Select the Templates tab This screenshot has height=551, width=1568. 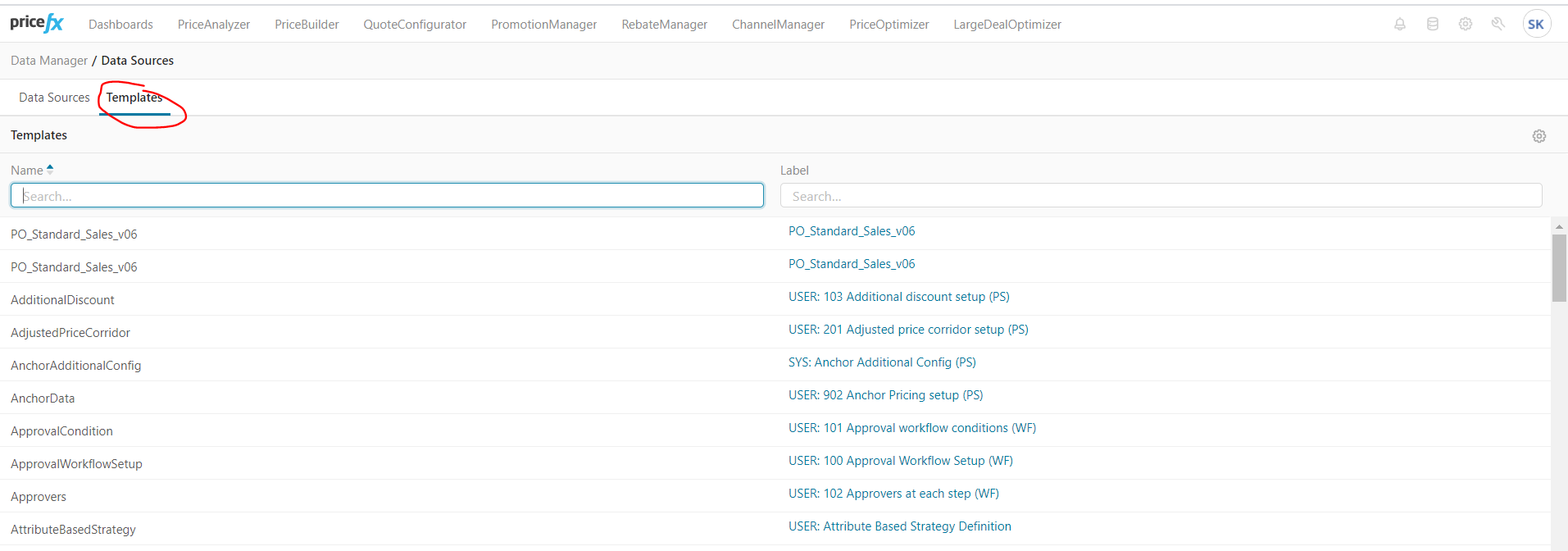tap(134, 98)
